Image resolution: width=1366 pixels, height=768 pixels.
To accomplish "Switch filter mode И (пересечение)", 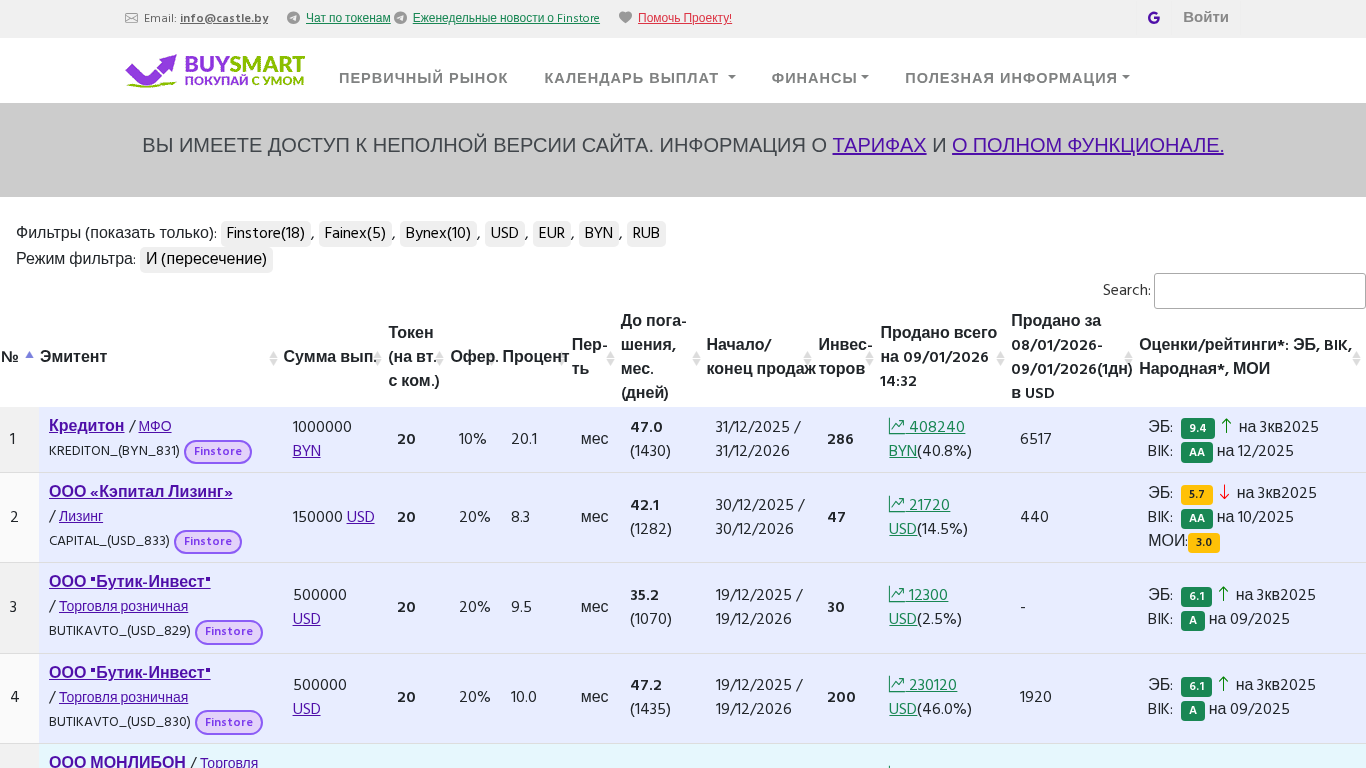I will 206,259.
